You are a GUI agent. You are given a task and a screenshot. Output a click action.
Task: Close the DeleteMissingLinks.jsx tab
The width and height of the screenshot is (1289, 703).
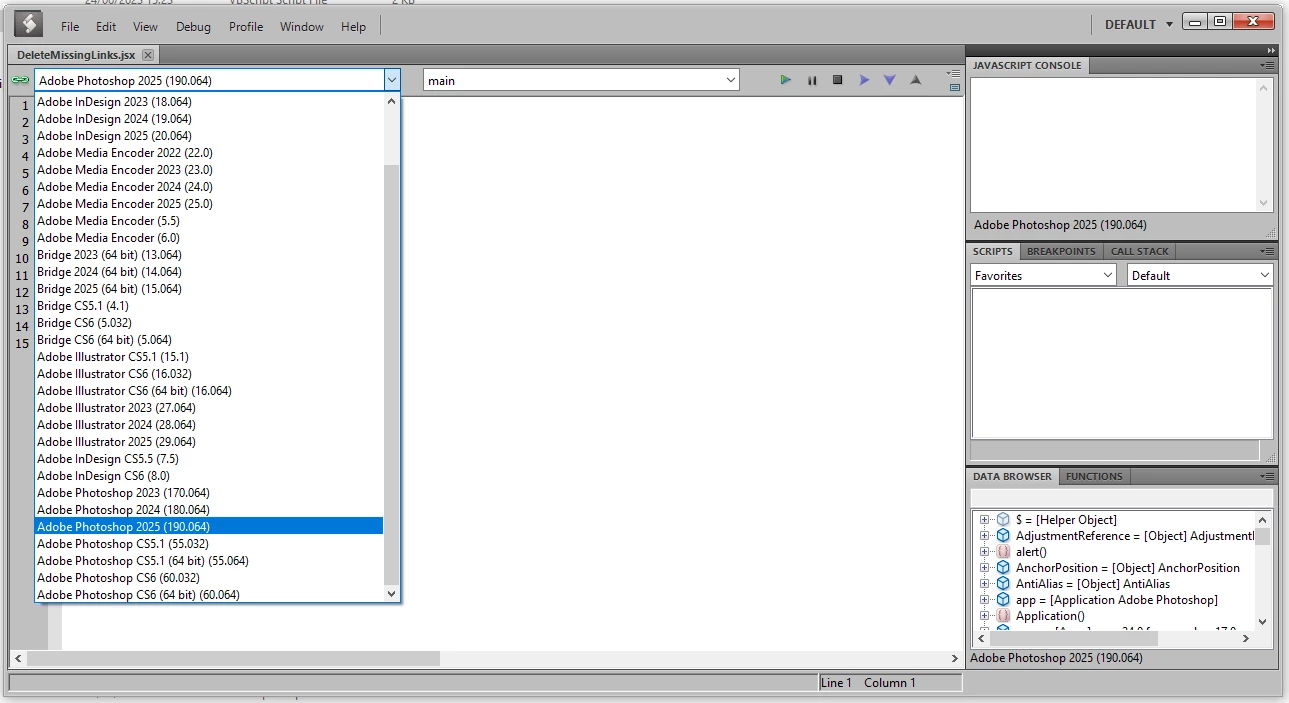click(x=148, y=55)
